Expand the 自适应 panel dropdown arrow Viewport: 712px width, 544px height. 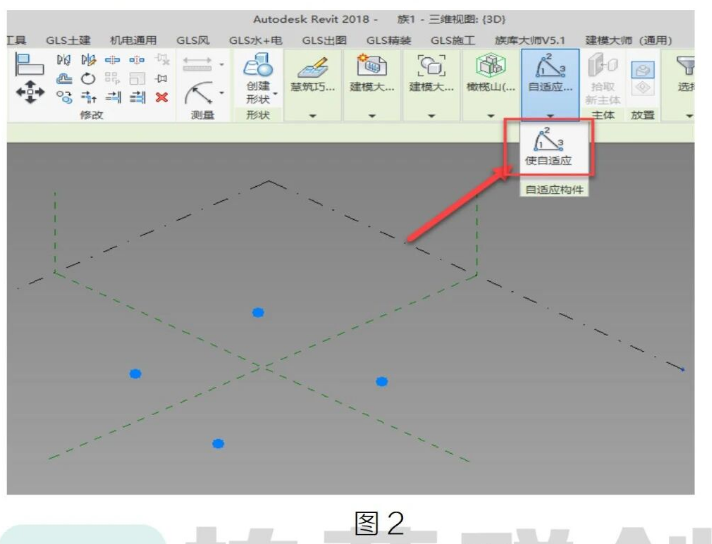550,116
